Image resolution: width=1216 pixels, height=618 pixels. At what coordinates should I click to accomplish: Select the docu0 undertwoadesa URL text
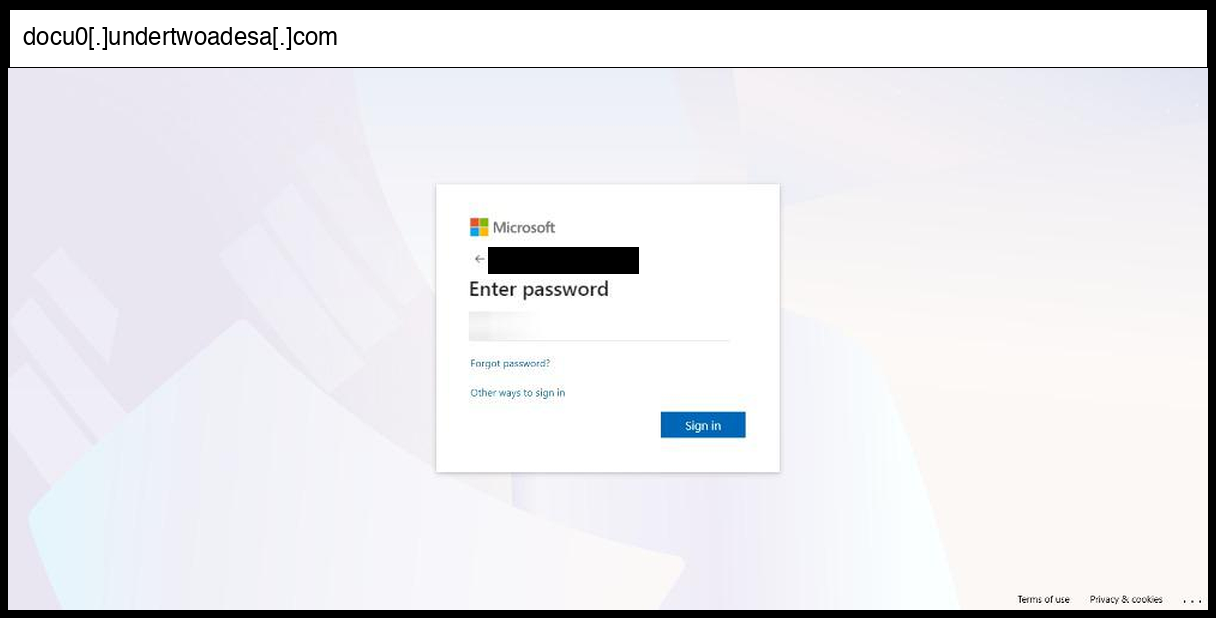click(180, 38)
